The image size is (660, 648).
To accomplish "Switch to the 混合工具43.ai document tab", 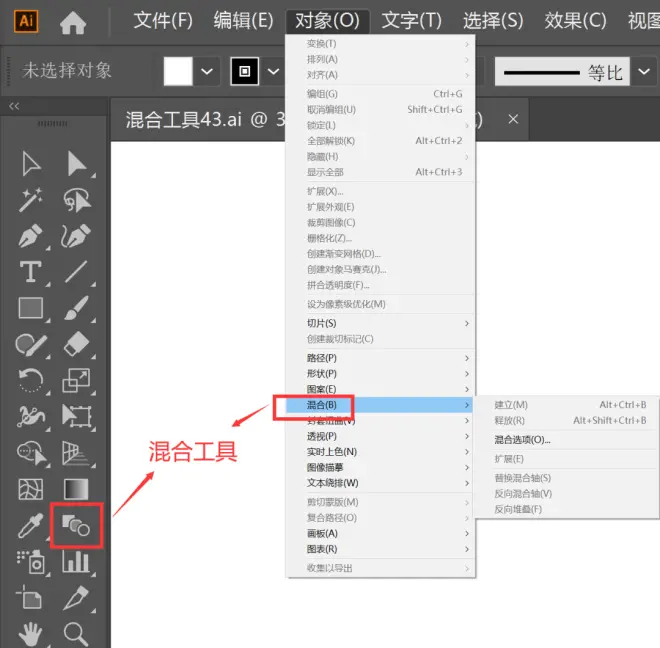I will (205, 120).
